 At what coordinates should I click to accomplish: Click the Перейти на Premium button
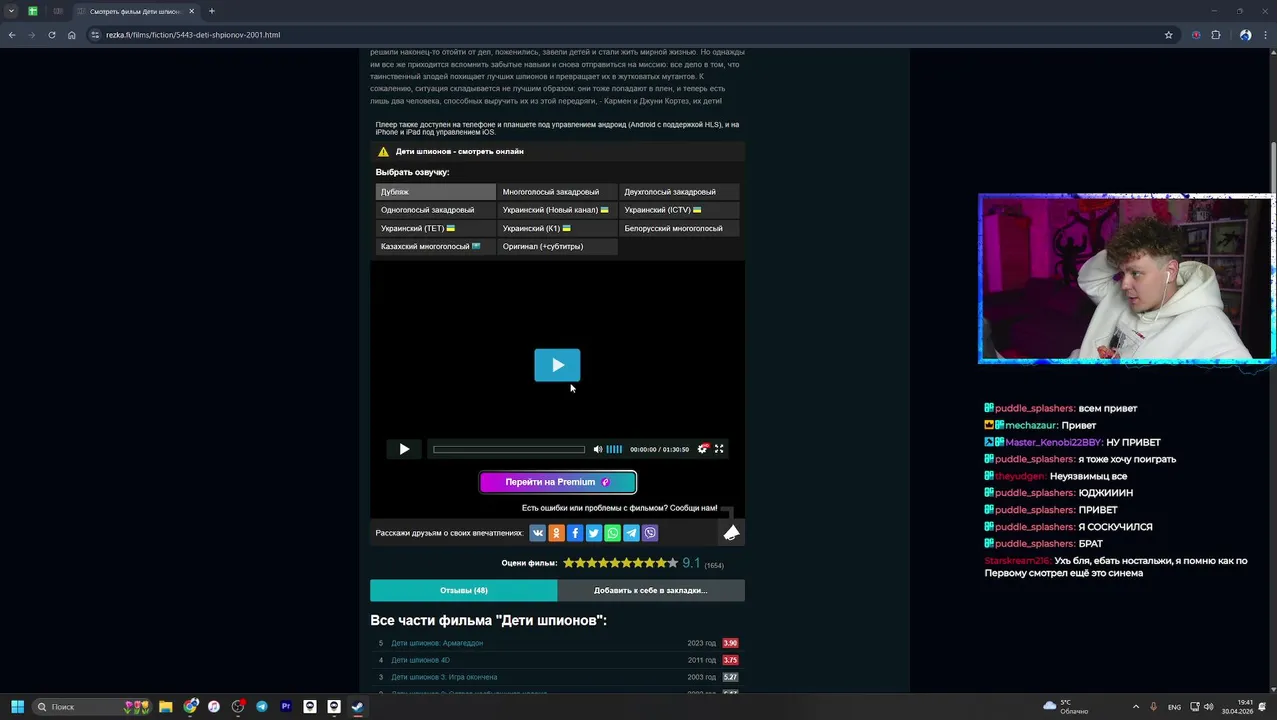tap(558, 482)
